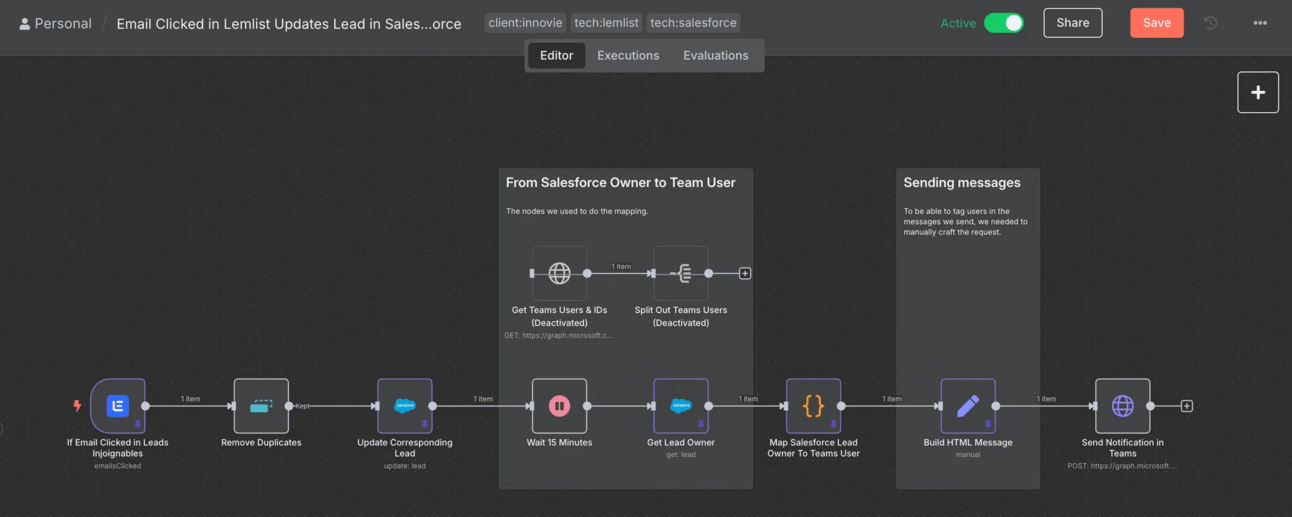
Task: Click the client:innovie tag
Action: tap(526, 22)
